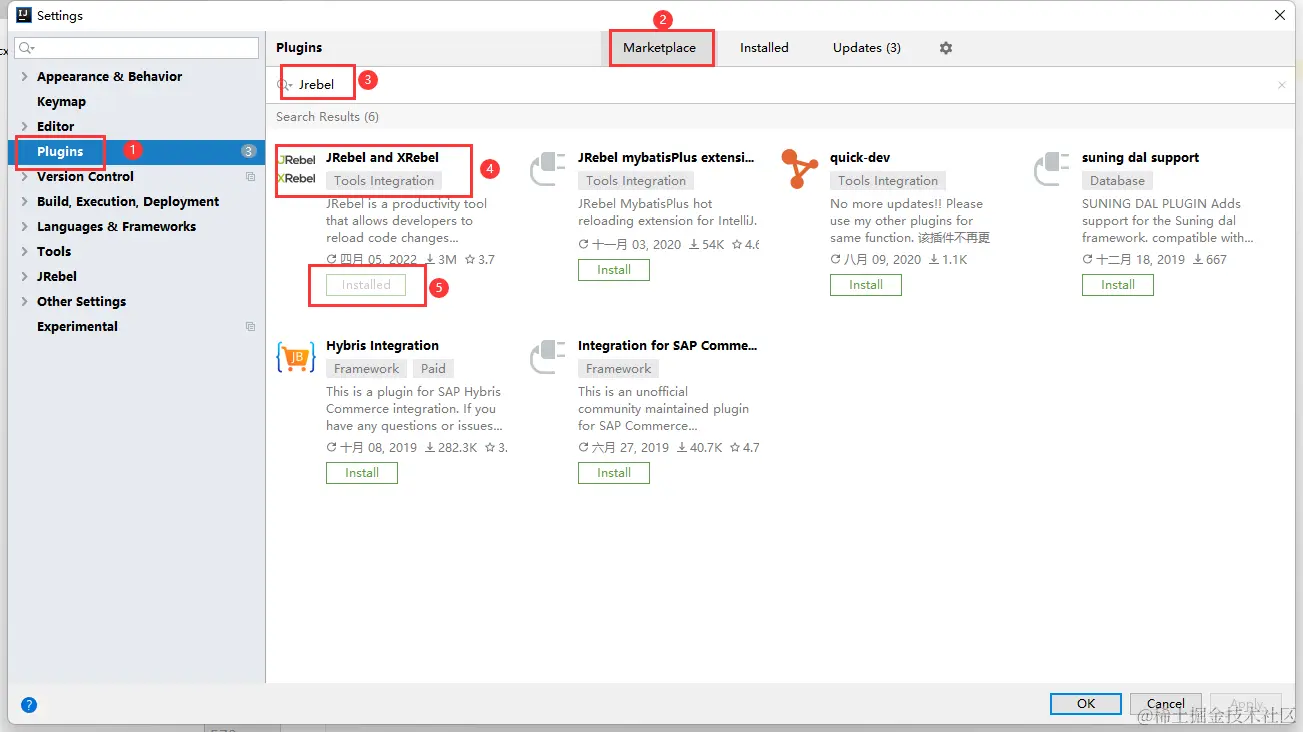
Task: Click Tools Integration tag under JRebel and XRebel
Action: pyautogui.click(x=384, y=181)
